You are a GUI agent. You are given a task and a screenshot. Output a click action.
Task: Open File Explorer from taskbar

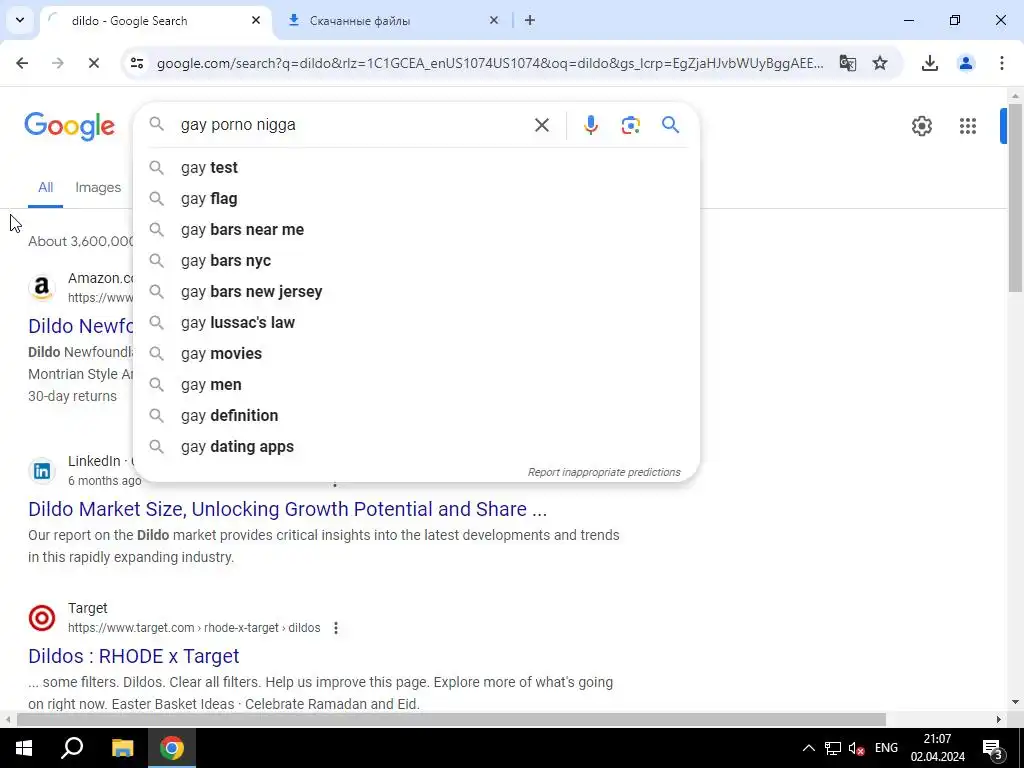(x=122, y=748)
